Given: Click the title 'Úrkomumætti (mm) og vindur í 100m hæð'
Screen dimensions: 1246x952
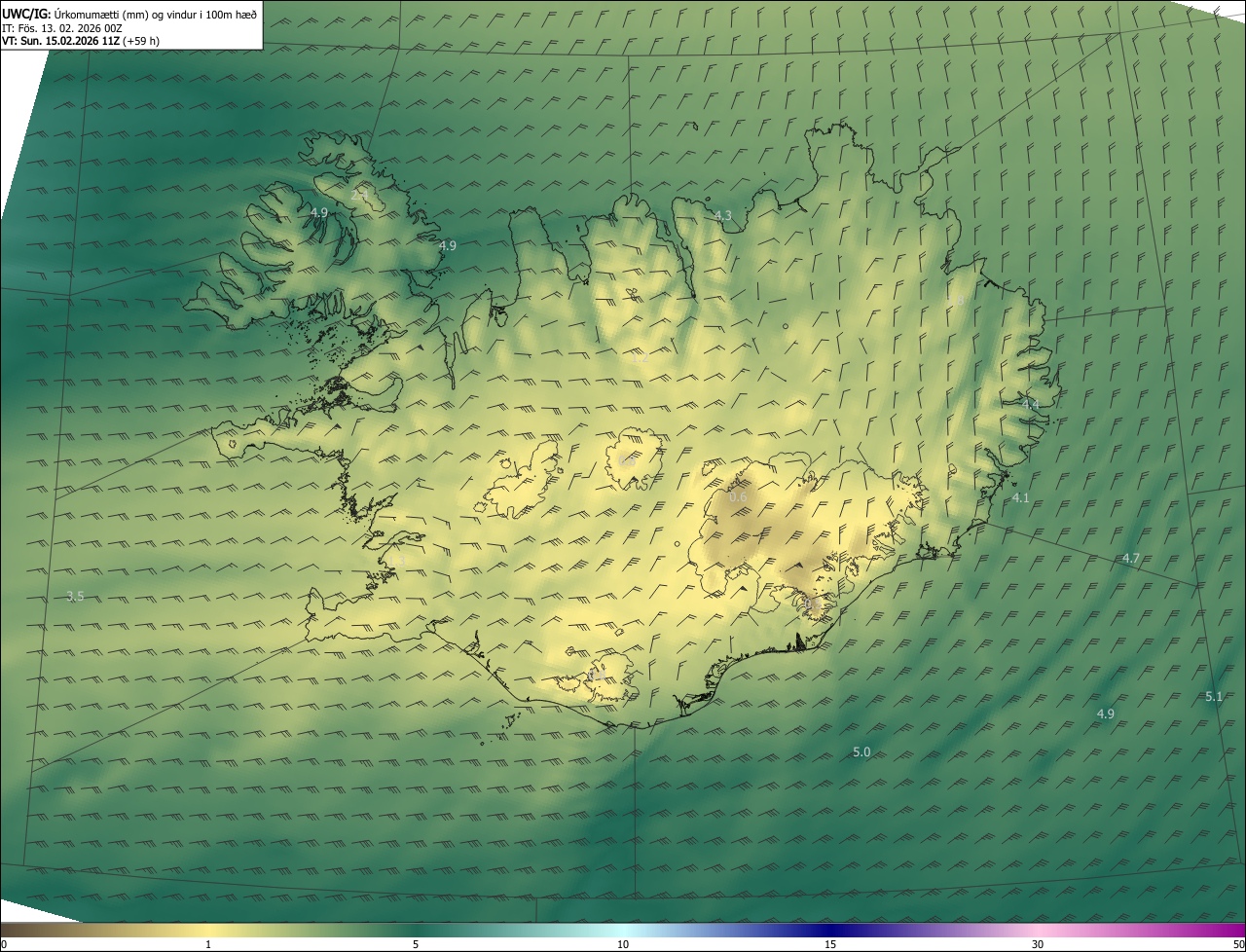Looking at the screenshot, I should (156, 14).
